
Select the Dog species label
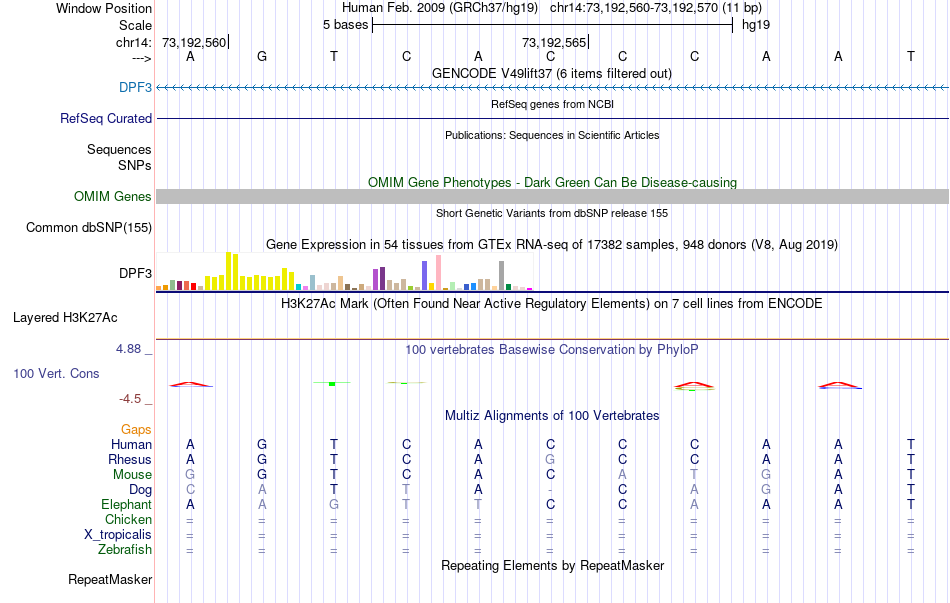click(141, 490)
